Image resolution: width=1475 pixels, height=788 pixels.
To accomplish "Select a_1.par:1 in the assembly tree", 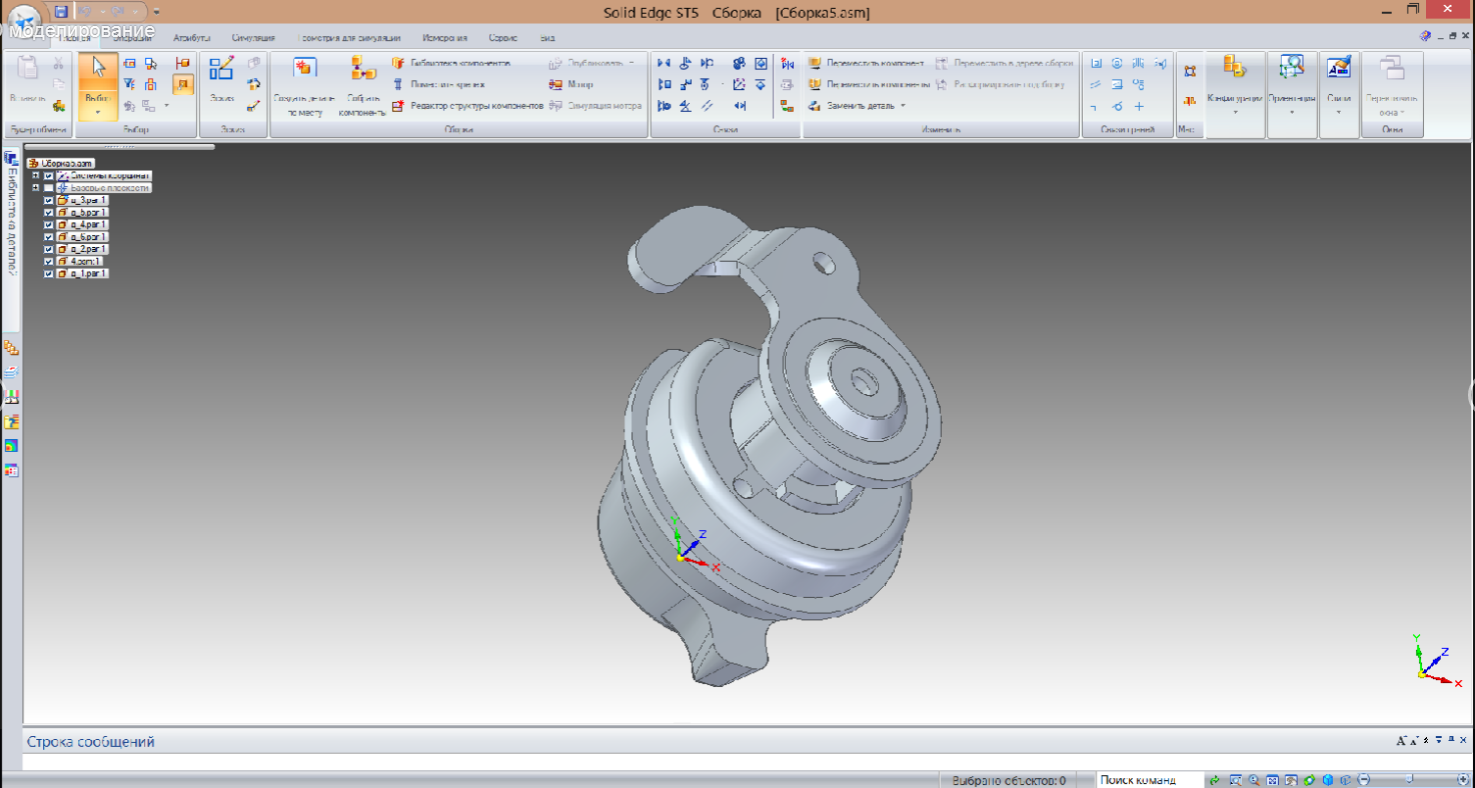I will coord(83,273).
